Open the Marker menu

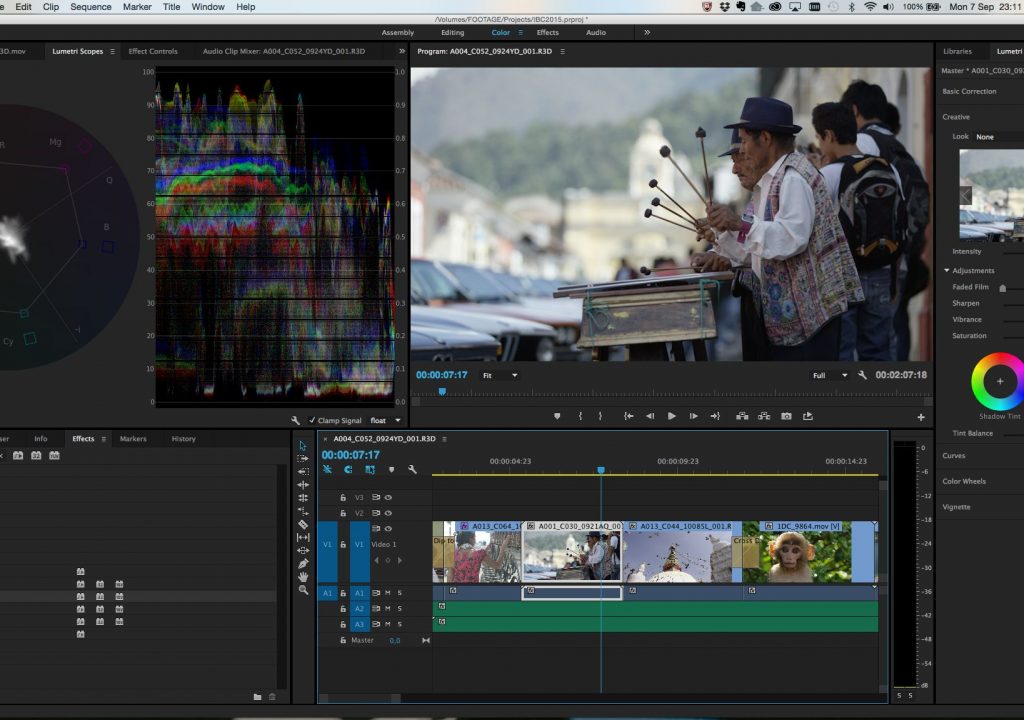pyautogui.click(x=137, y=7)
